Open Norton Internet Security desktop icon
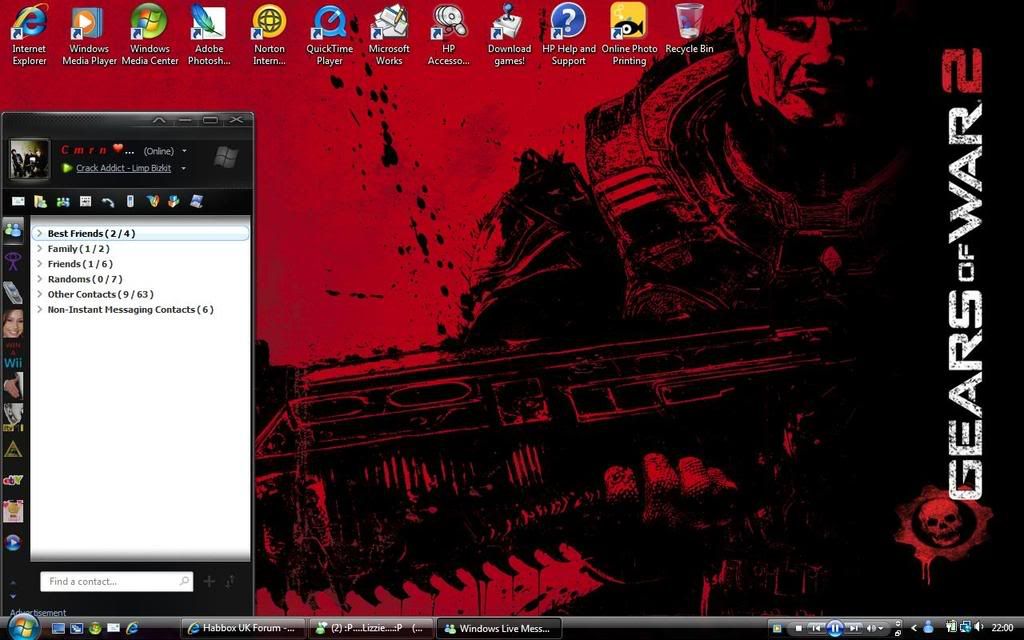This screenshot has height=640, width=1024. pyautogui.click(x=269, y=34)
